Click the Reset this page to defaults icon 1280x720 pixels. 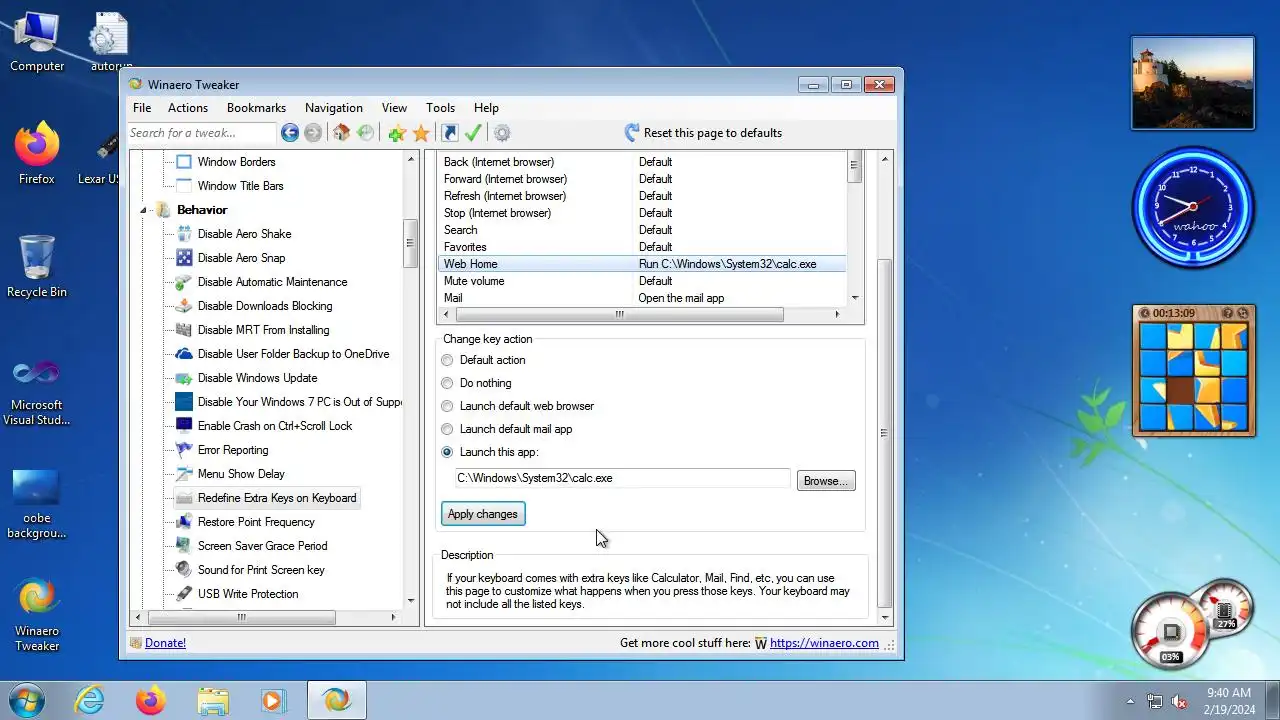(632, 133)
